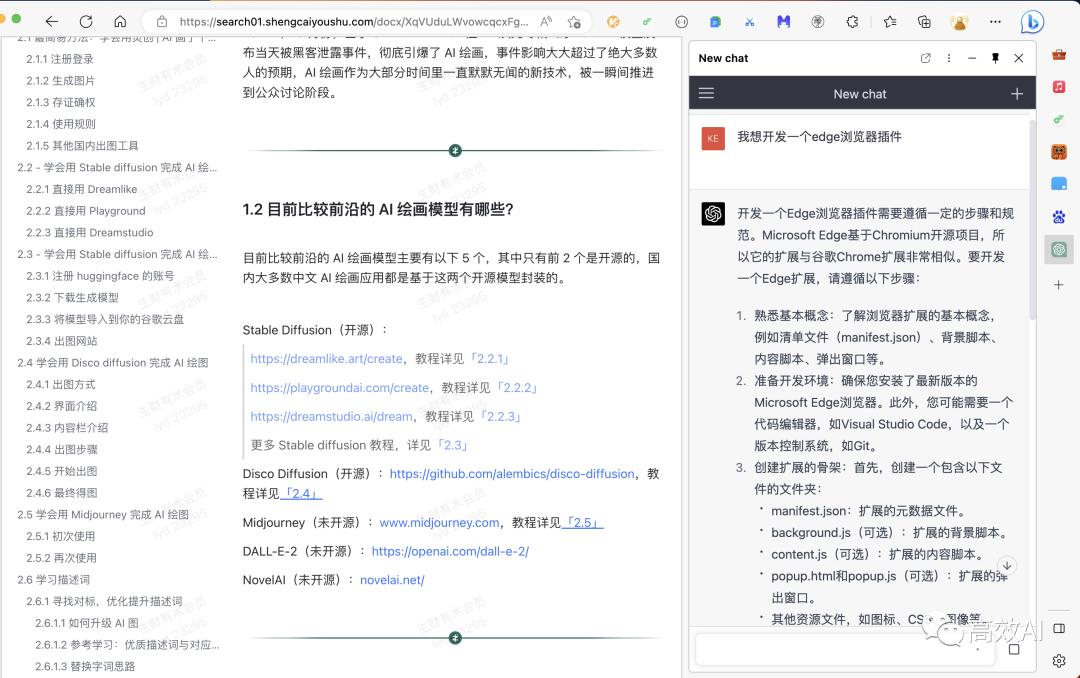Pop out the New chat panel to a window
The image size is (1080, 678).
coord(926,58)
